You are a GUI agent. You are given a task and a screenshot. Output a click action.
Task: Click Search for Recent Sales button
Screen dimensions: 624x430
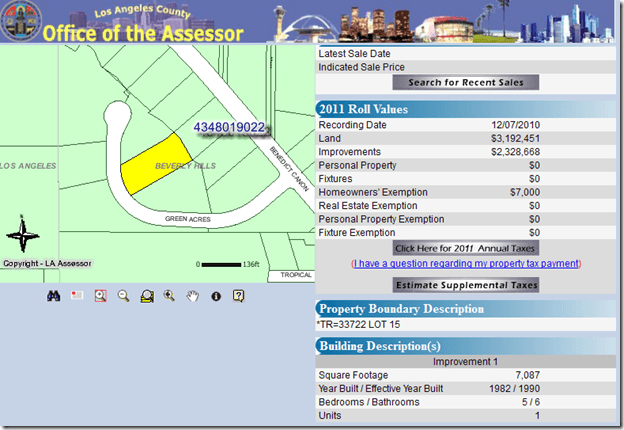465,82
